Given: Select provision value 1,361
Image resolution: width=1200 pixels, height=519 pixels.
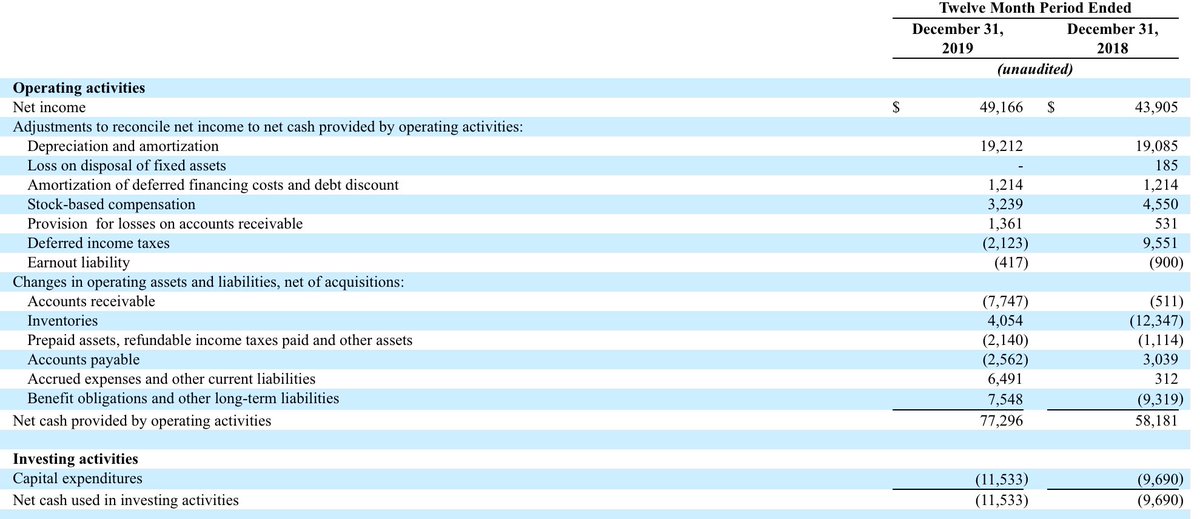Looking at the screenshot, I should (x=1006, y=223).
